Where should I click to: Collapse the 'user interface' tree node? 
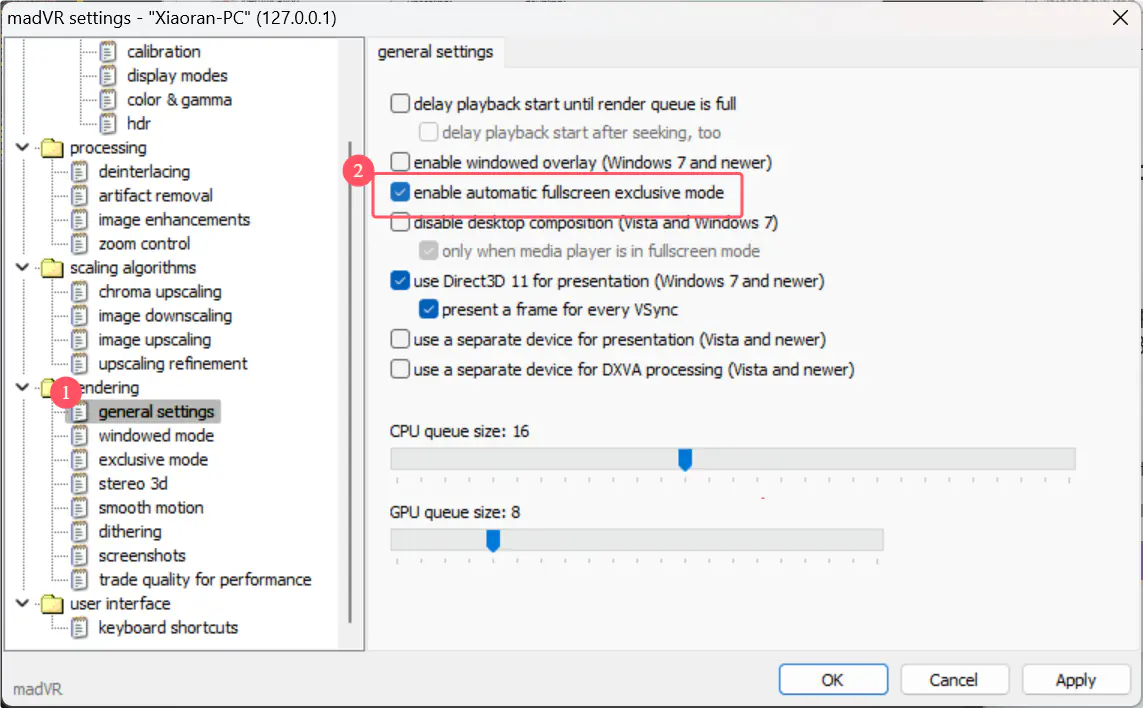pos(24,604)
